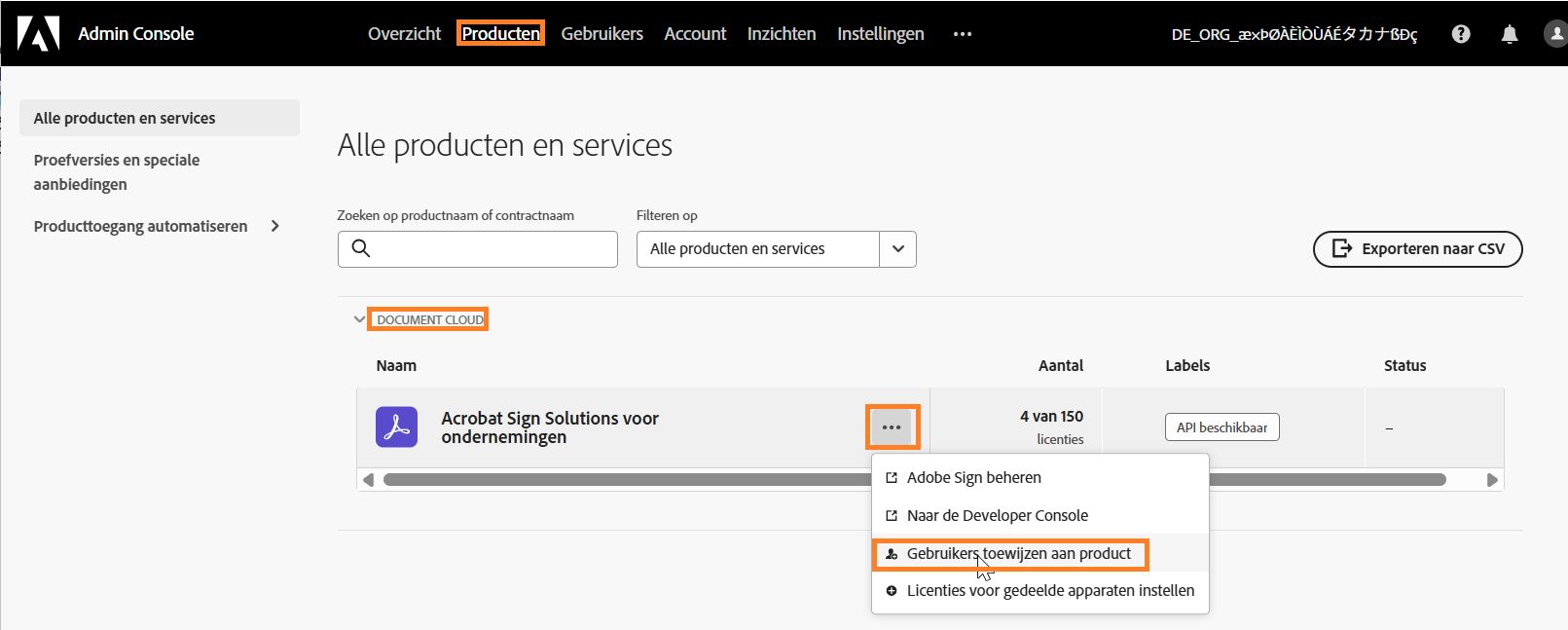Open the user profile avatar icon
This screenshot has width=1568, height=630.
[x=1555, y=34]
